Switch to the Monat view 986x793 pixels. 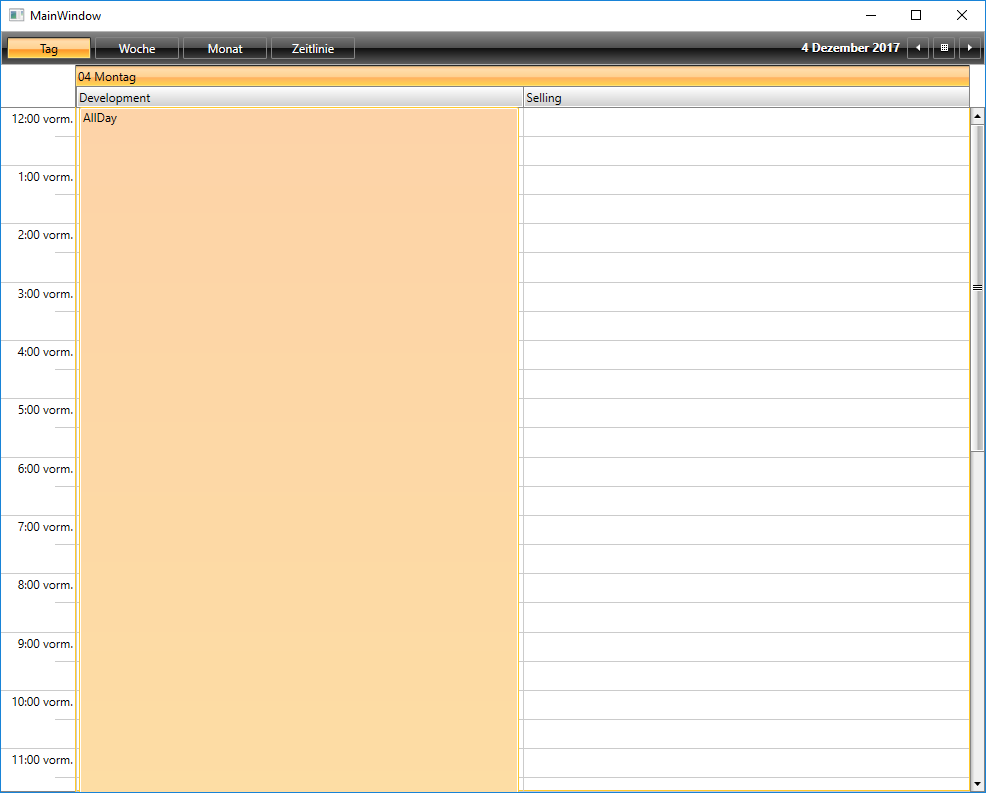[225, 48]
